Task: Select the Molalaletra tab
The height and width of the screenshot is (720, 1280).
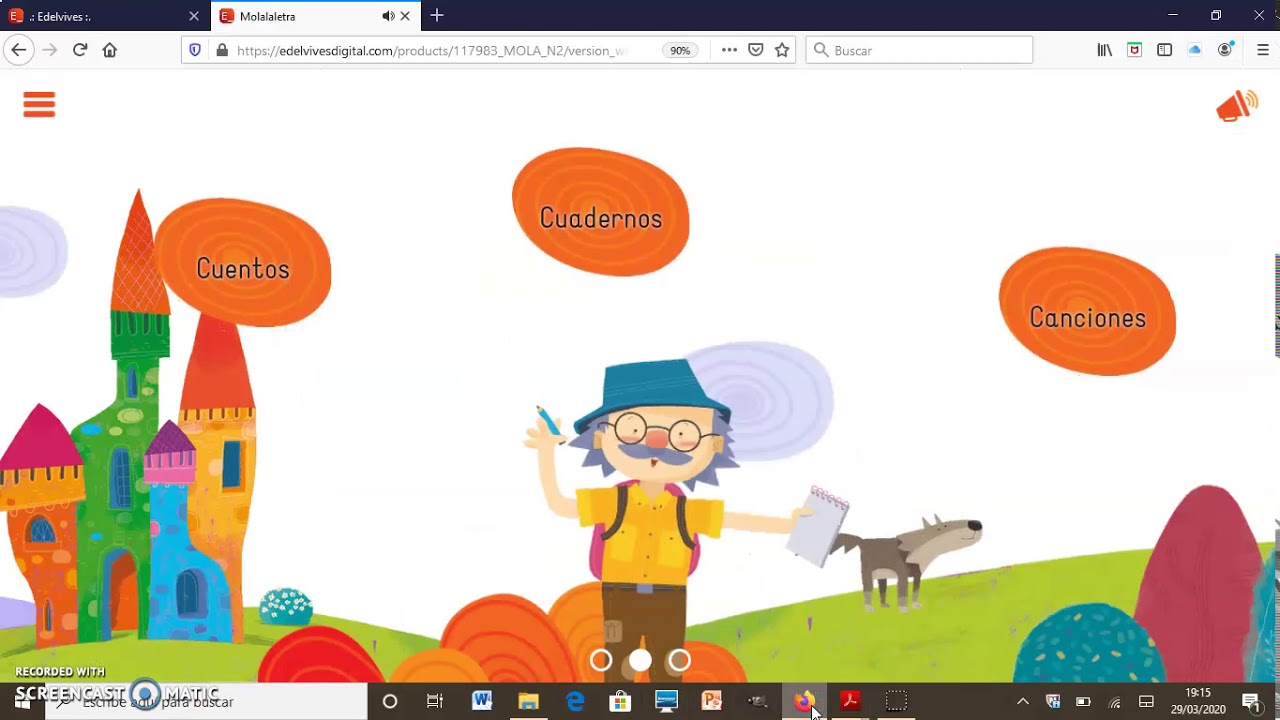Action: coord(300,16)
